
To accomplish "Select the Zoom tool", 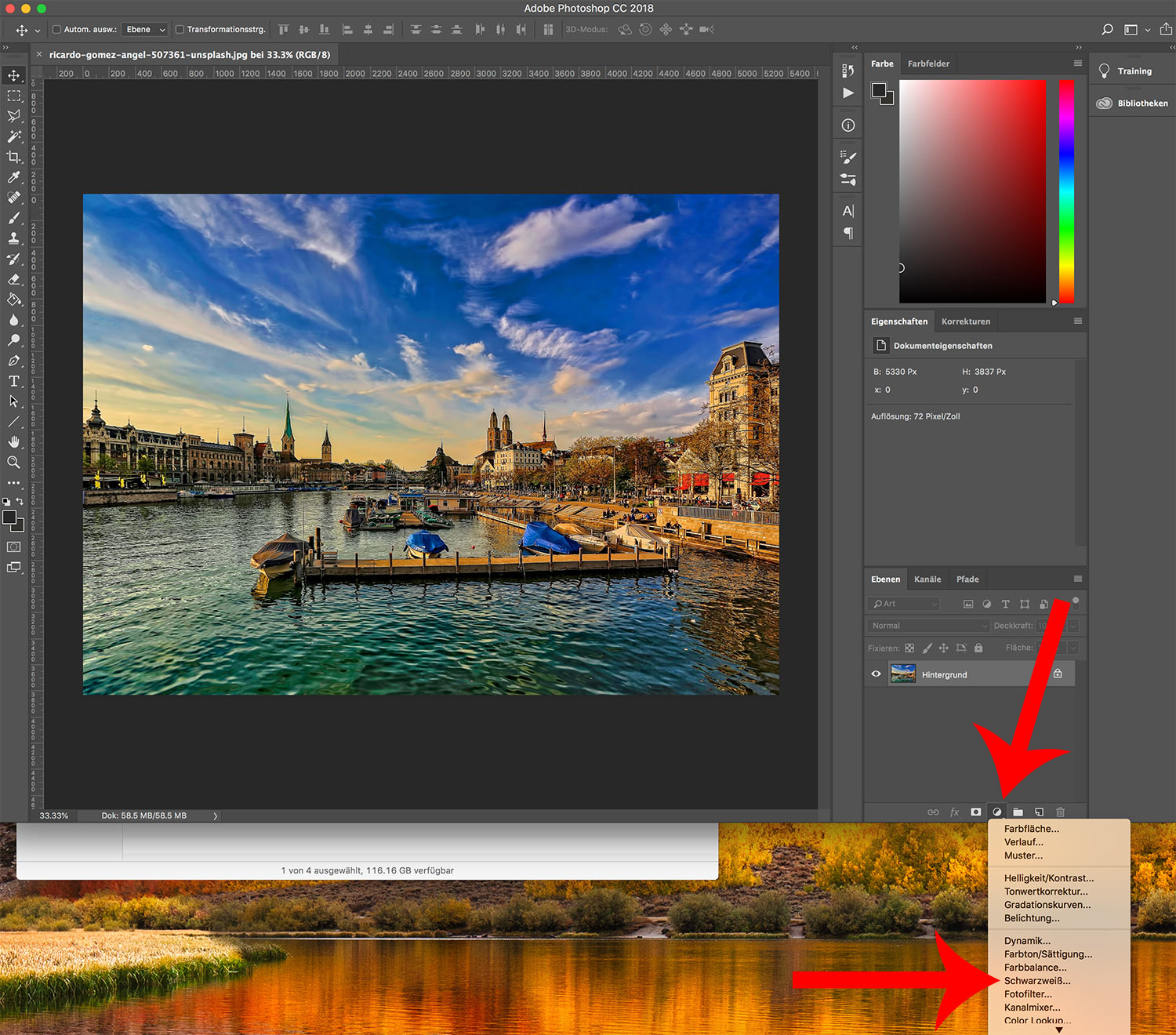I will (x=14, y=463).
